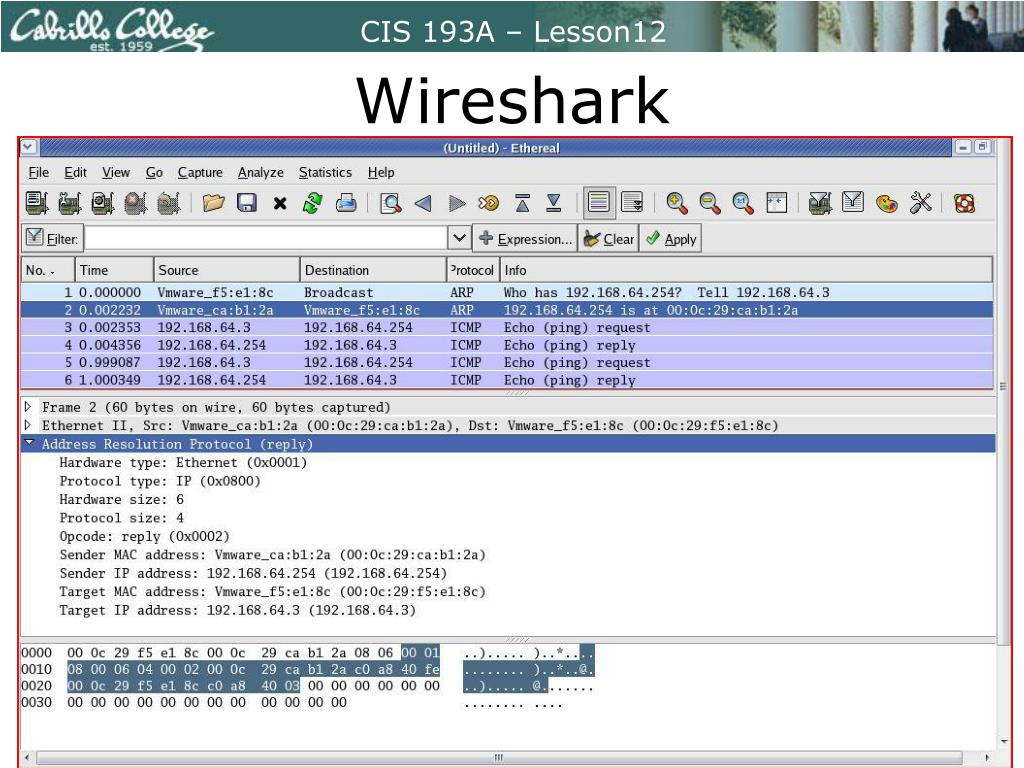
Task: Sort packets by the No. column
Action: 47,270
